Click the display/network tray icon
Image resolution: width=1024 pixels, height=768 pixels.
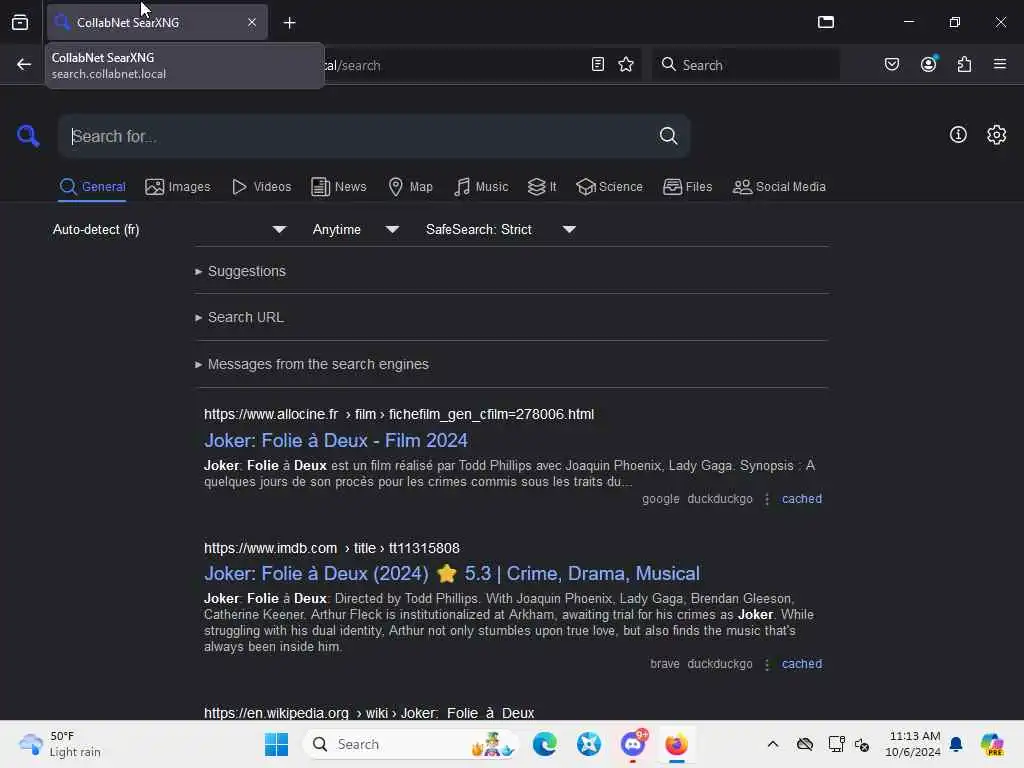[836, 744]
